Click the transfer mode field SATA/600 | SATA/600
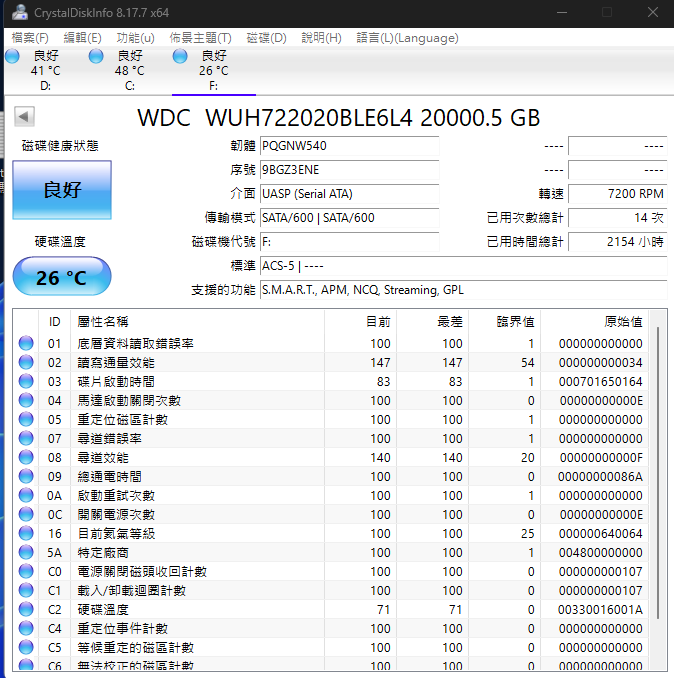Screen dimensions: 674x678 (x=349, y=217)
